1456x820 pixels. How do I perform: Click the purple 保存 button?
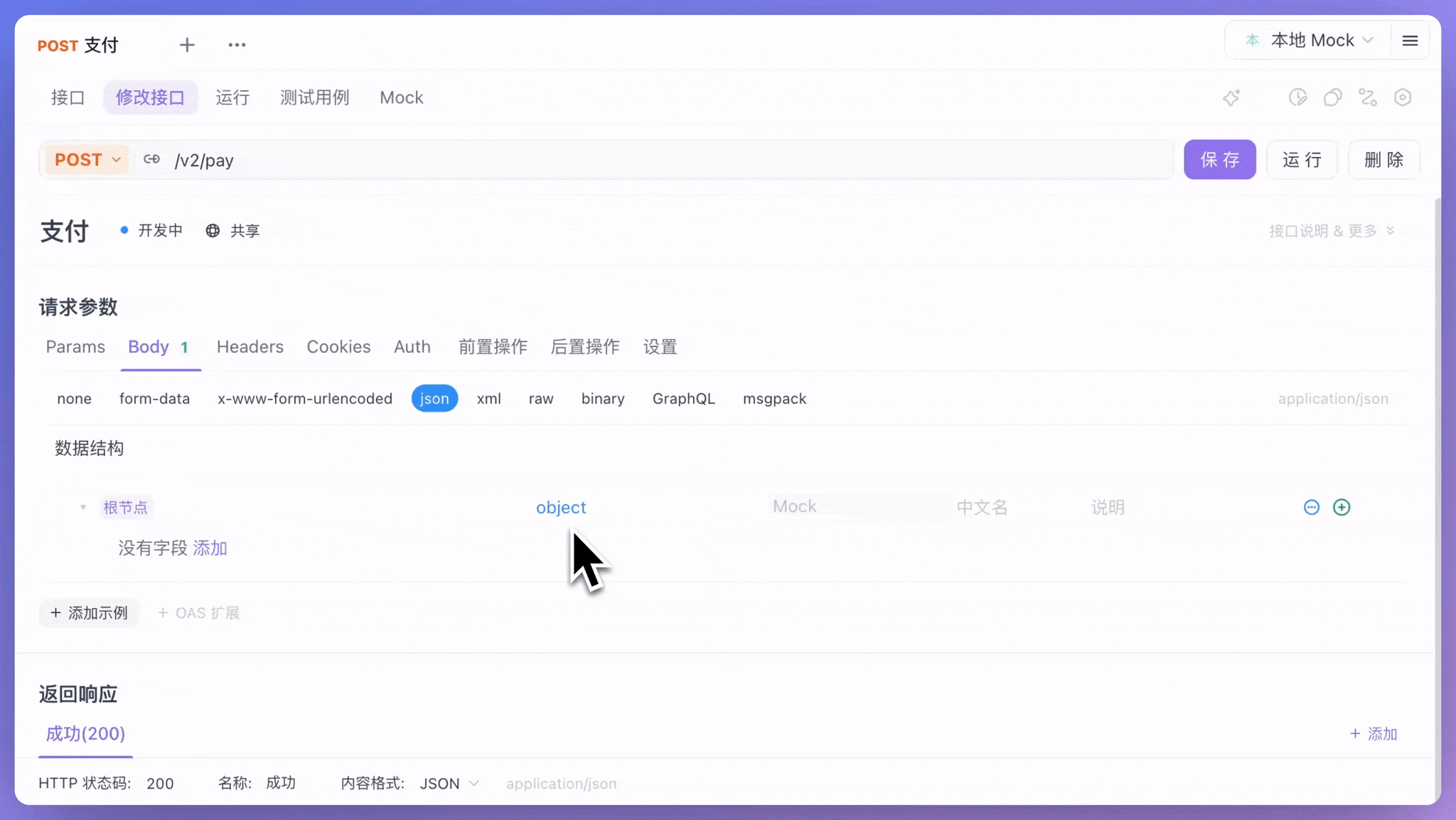(x=1219, y=160)
